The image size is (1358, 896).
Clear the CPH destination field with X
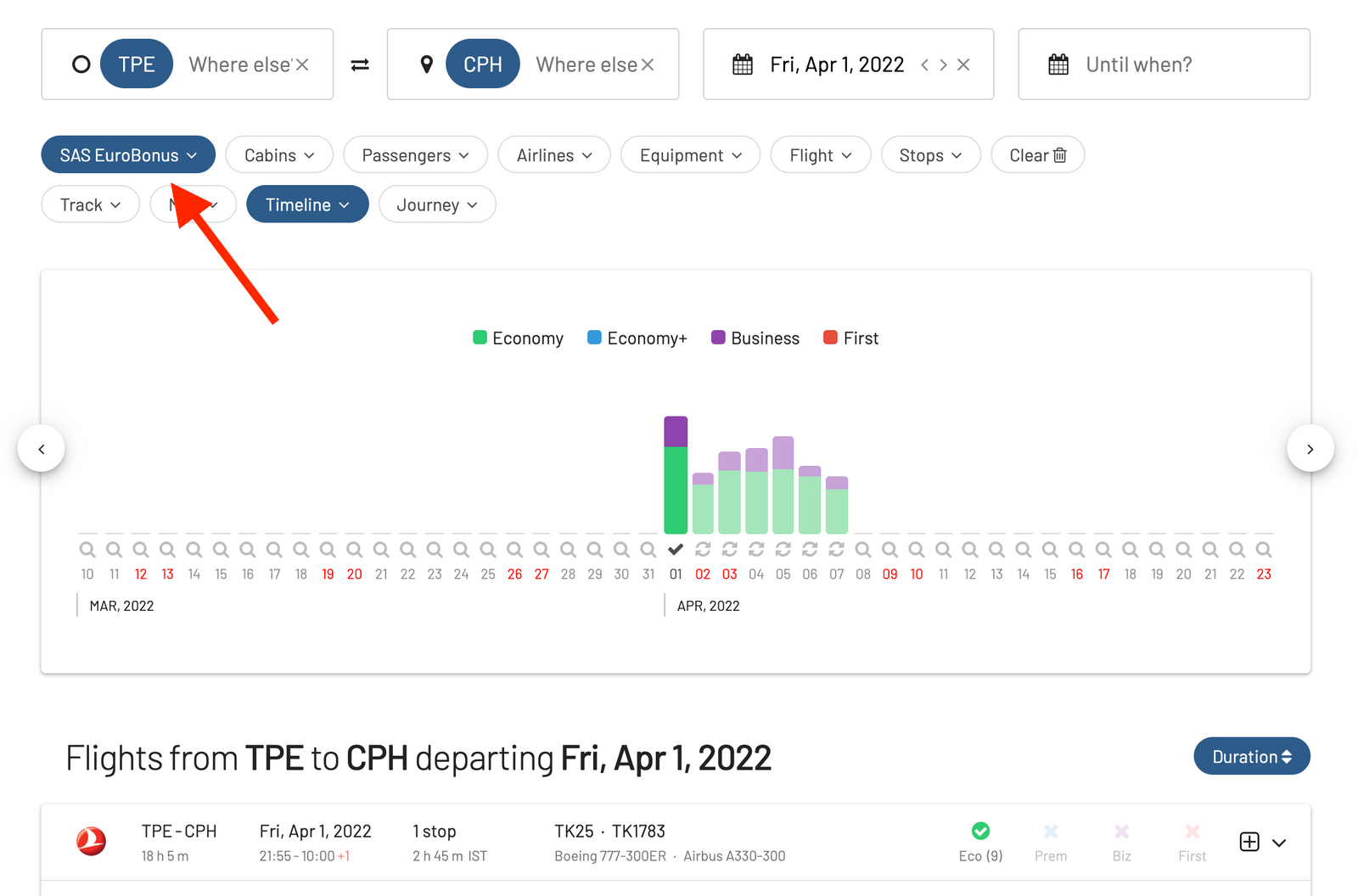coord(648,64)
